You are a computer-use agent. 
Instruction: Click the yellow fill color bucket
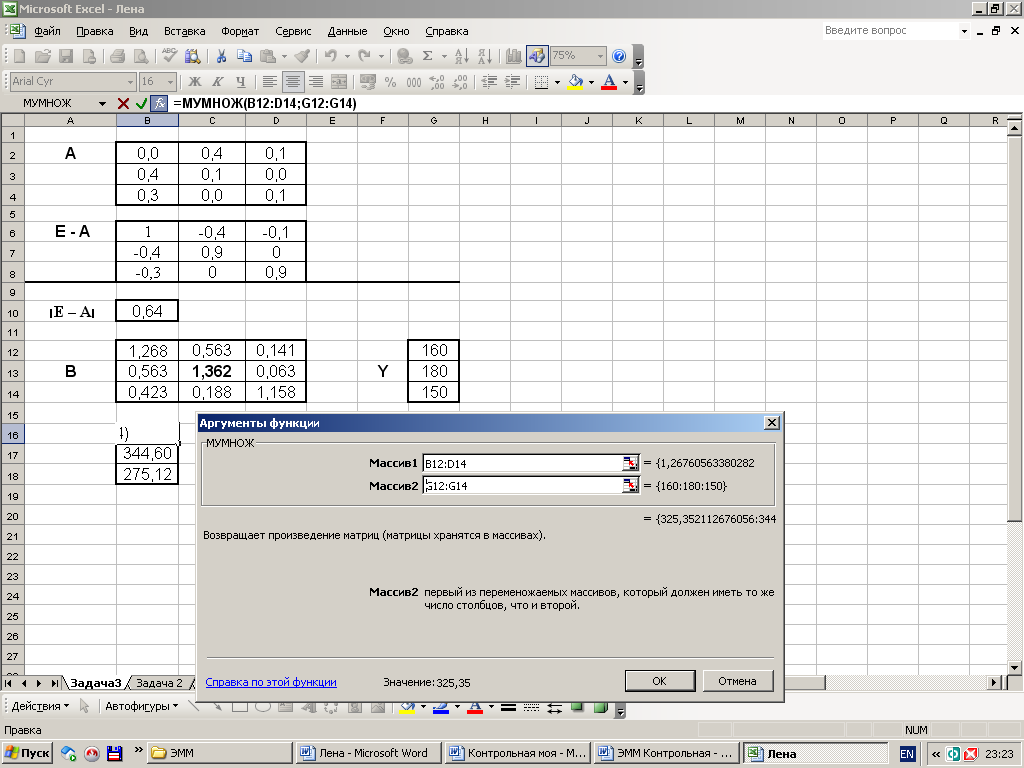coord(575,82)
